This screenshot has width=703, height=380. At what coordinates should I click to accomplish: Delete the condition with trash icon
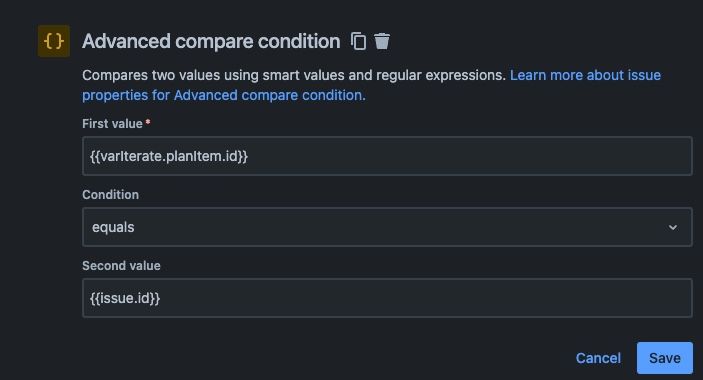click(382, 41)
